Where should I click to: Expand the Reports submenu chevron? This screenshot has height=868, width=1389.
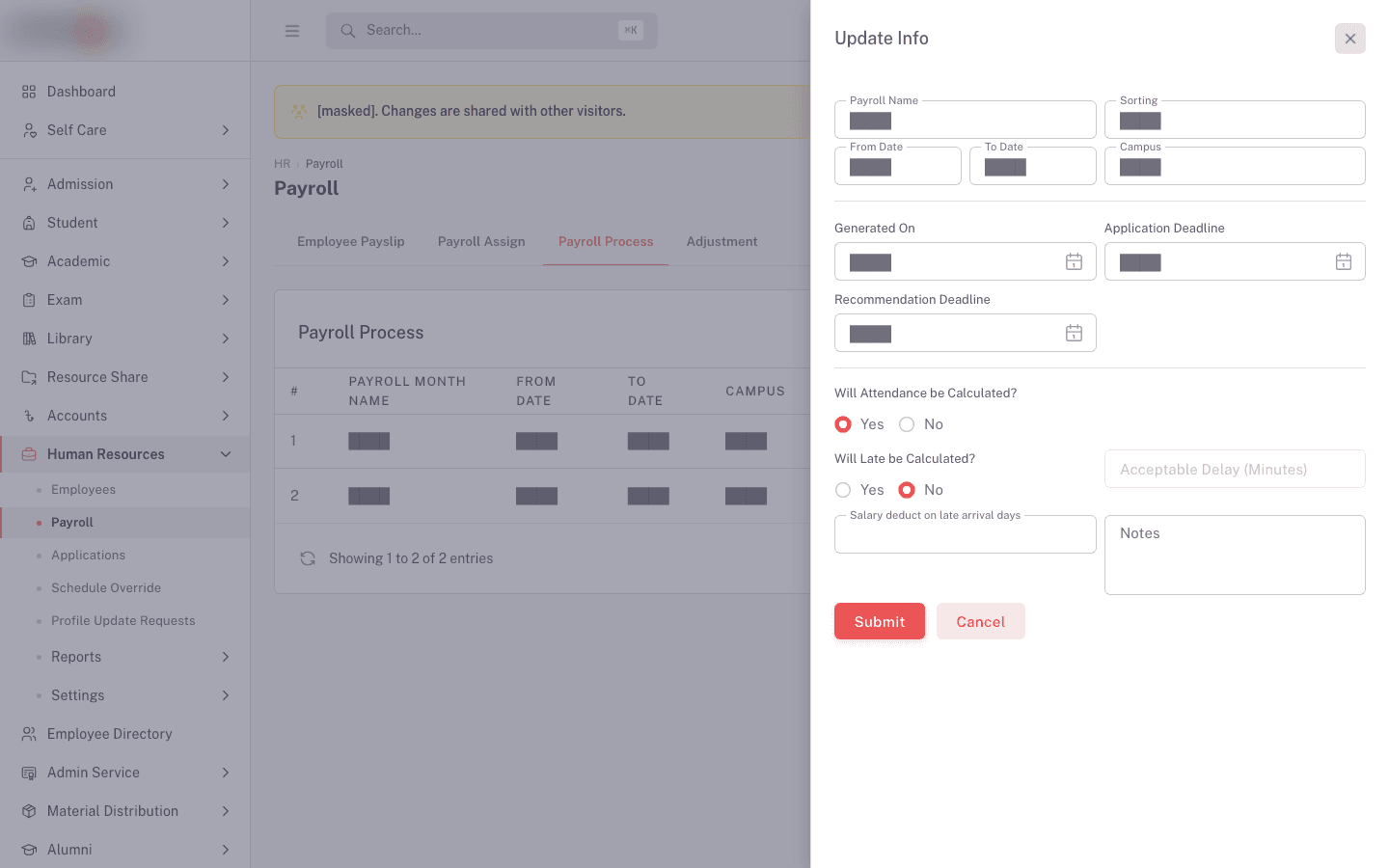click(x=226, y=657)
